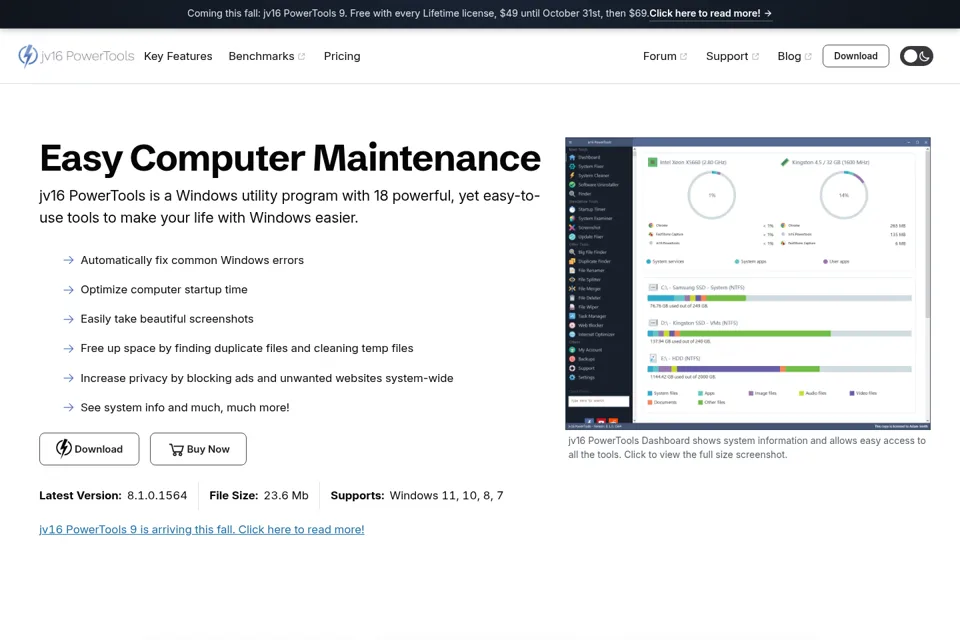960x640 pixels.
Task: Click the 'Easy Computer Maintenance' heading
Action: [290, 158]
